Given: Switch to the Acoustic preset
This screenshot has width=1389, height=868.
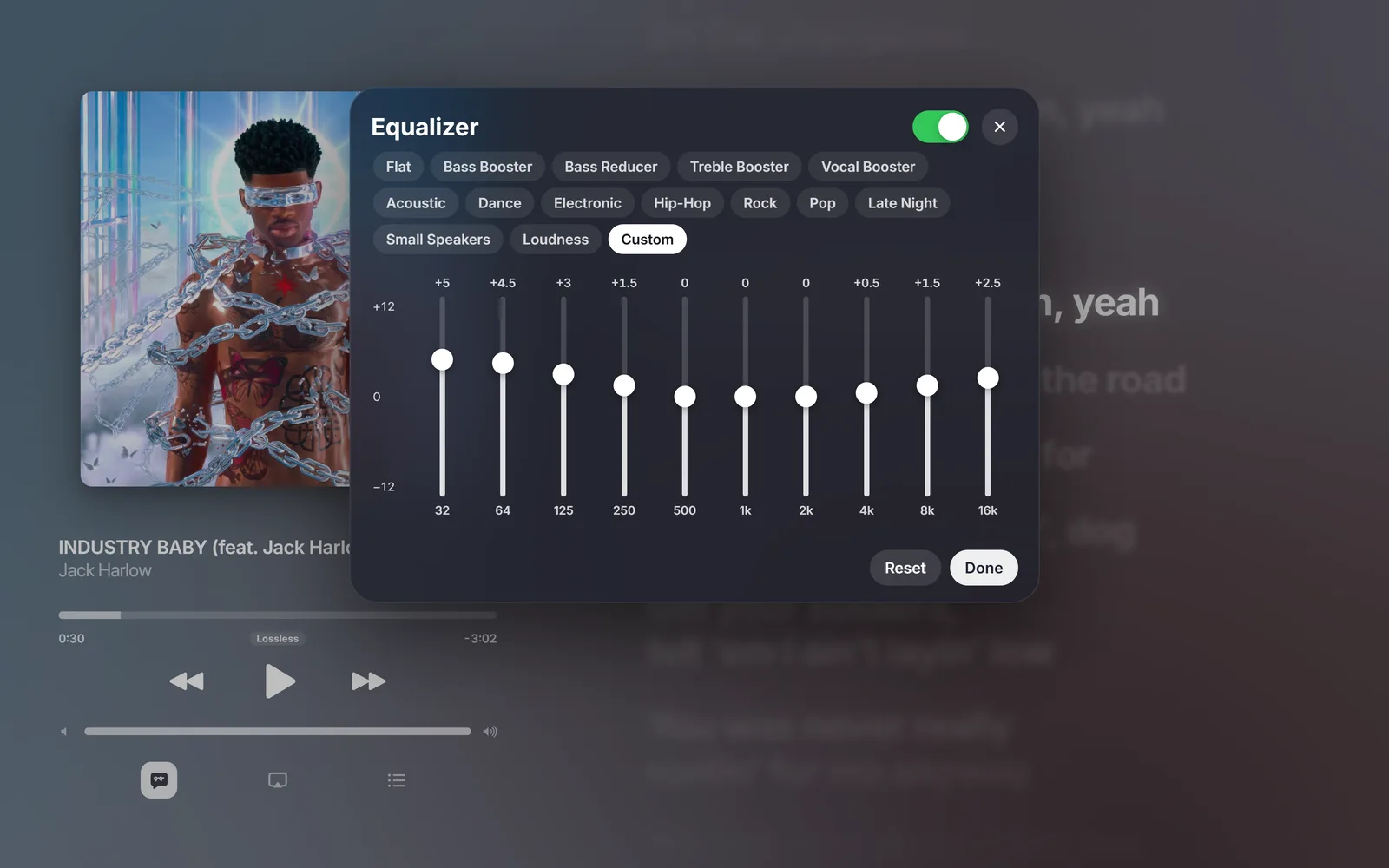Looking at the screenshot, I should pyautogui.click(x=416, y=203).
